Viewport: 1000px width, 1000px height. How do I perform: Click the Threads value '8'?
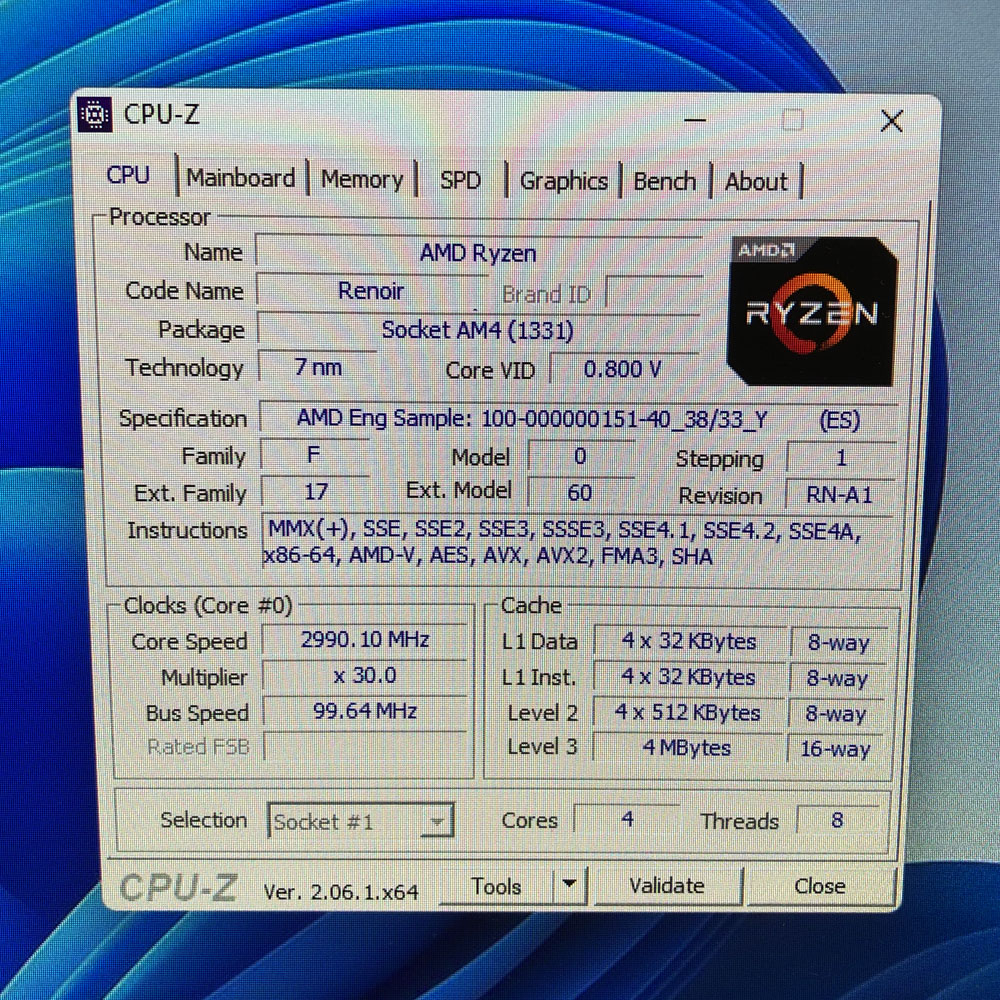point(837,820)
